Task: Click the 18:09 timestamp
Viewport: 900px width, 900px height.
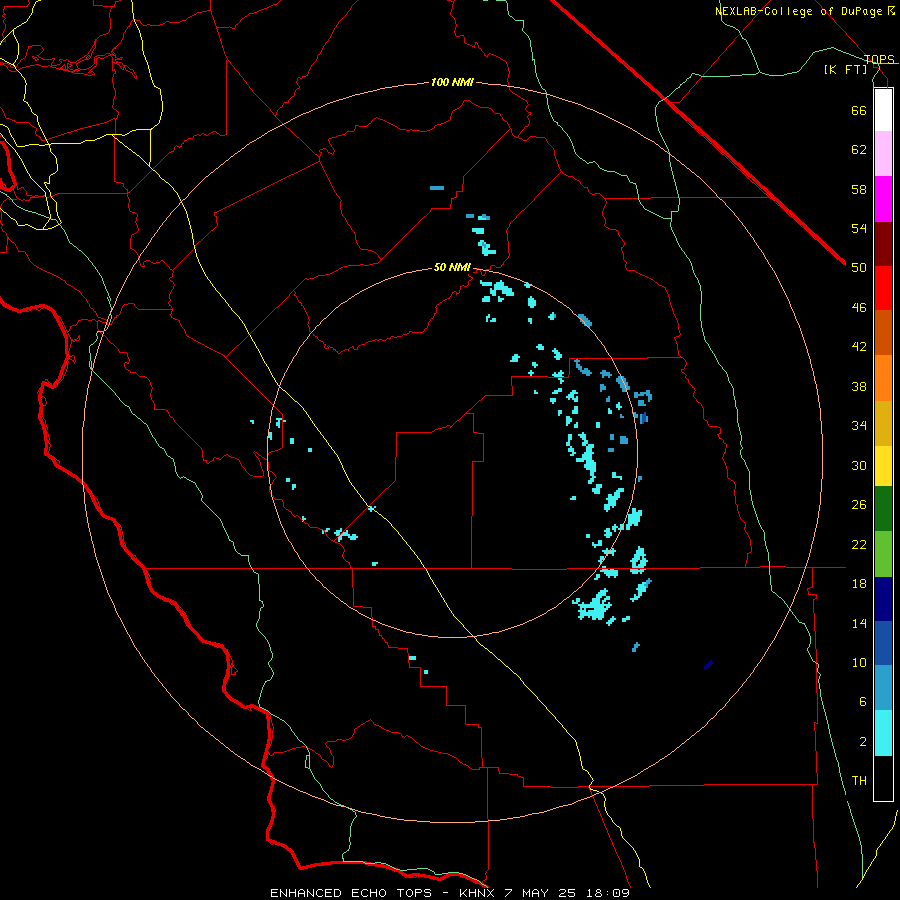Action: click(608, 893)
